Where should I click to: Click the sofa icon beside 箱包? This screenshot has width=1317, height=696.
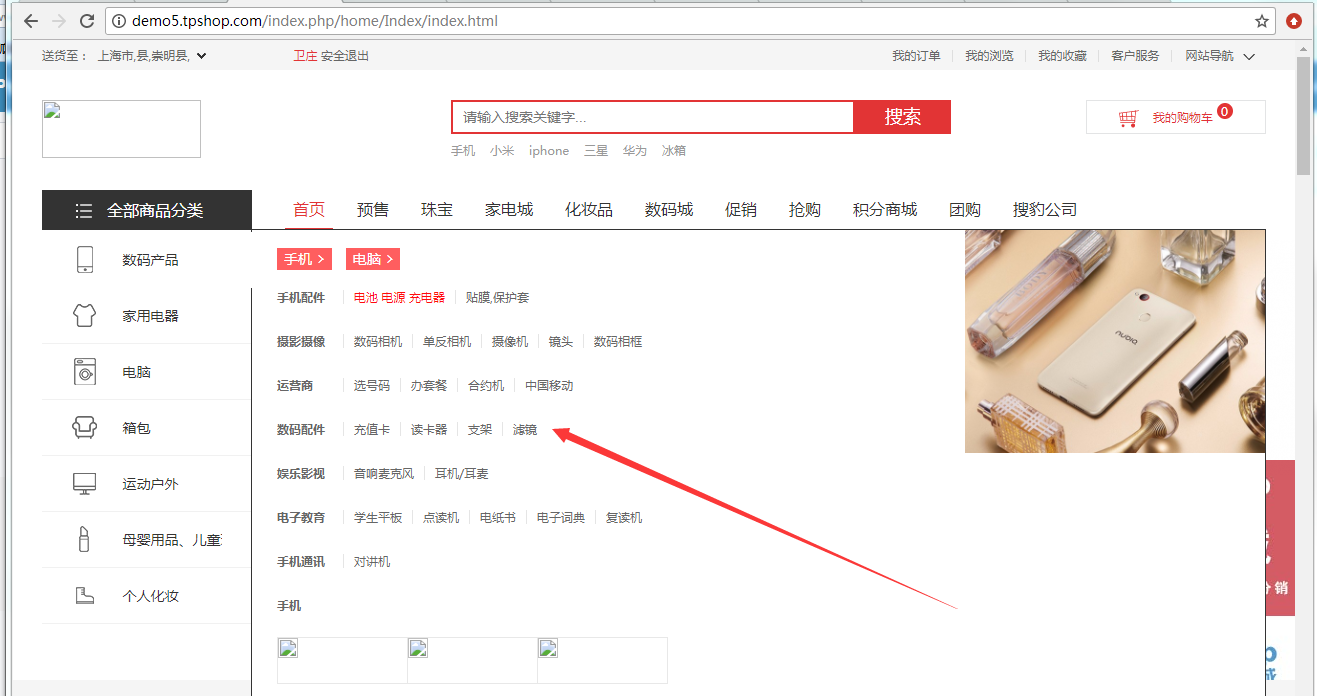(84, 427)
